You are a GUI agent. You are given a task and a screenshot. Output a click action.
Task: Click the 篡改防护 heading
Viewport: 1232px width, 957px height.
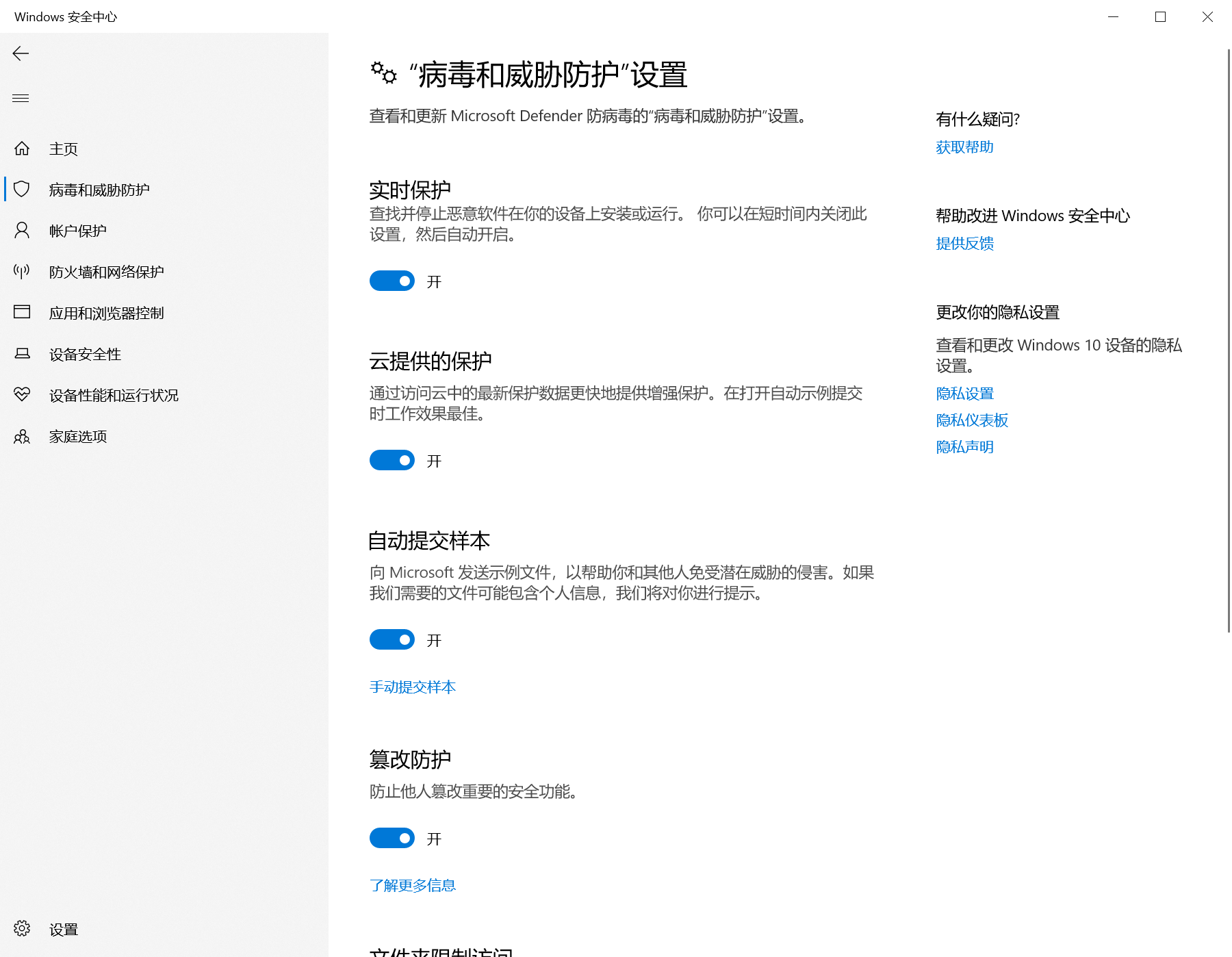point(410,759)
